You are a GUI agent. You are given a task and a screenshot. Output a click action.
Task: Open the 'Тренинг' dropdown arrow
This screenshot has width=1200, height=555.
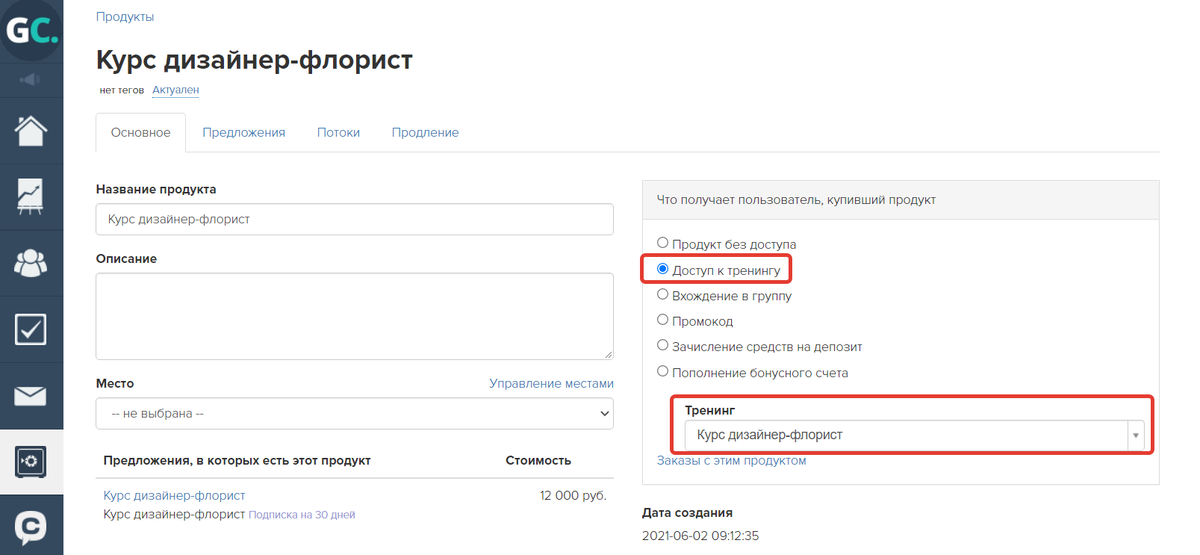pyautogui.click(x=1135, y=435)
